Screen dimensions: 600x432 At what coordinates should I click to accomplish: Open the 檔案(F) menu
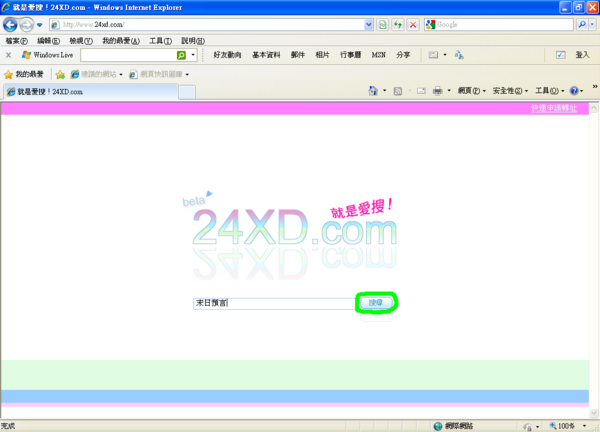[x=16, y=41]
